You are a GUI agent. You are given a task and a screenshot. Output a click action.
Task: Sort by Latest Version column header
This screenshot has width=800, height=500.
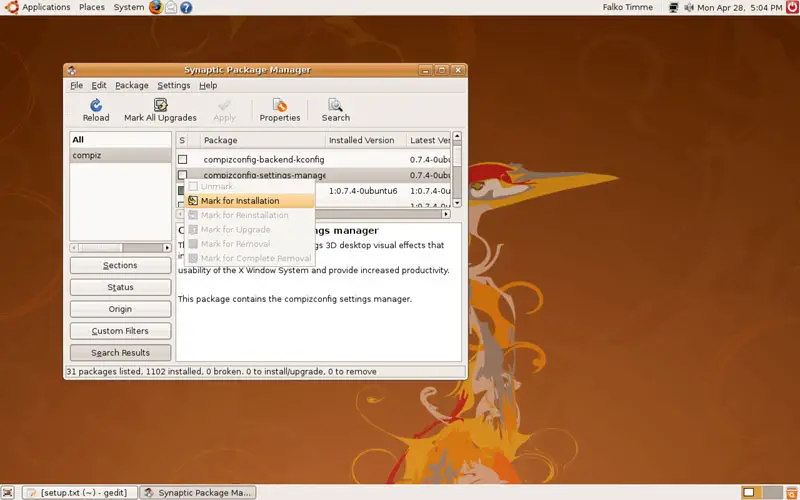(x=429, y=140)
